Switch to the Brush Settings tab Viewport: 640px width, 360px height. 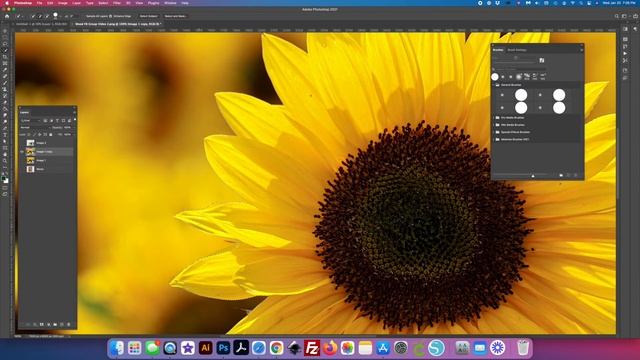tap(517, 50)
